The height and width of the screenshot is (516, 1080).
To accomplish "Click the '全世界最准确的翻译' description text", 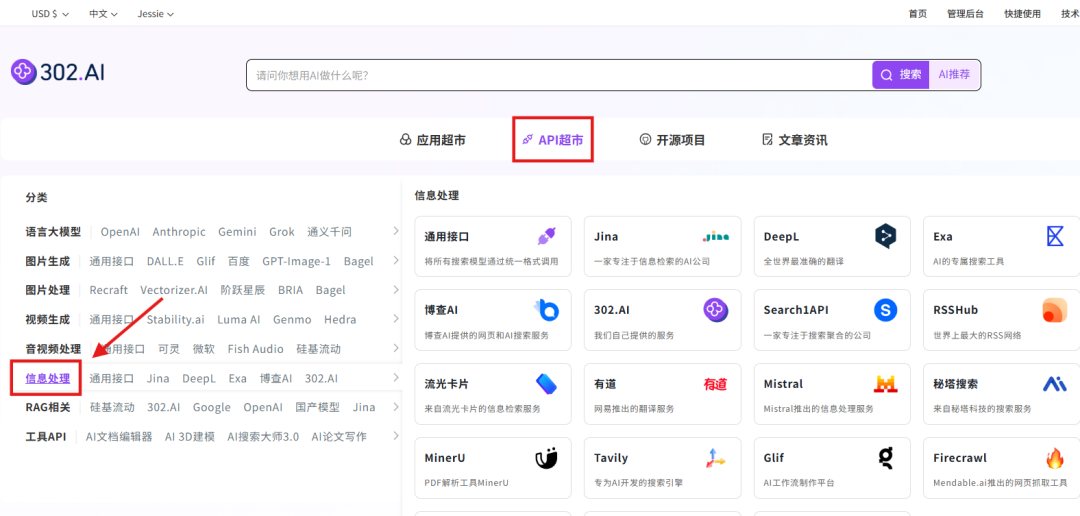I will (804, 262).
